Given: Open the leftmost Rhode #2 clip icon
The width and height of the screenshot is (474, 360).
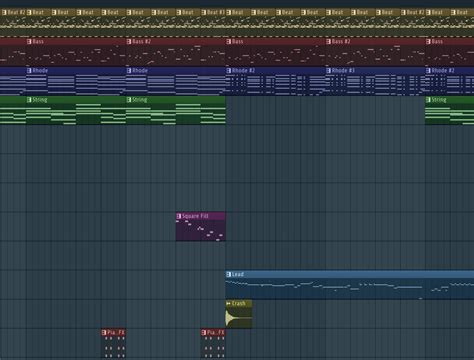Looking at the screenshot, I should pos(228,71).
